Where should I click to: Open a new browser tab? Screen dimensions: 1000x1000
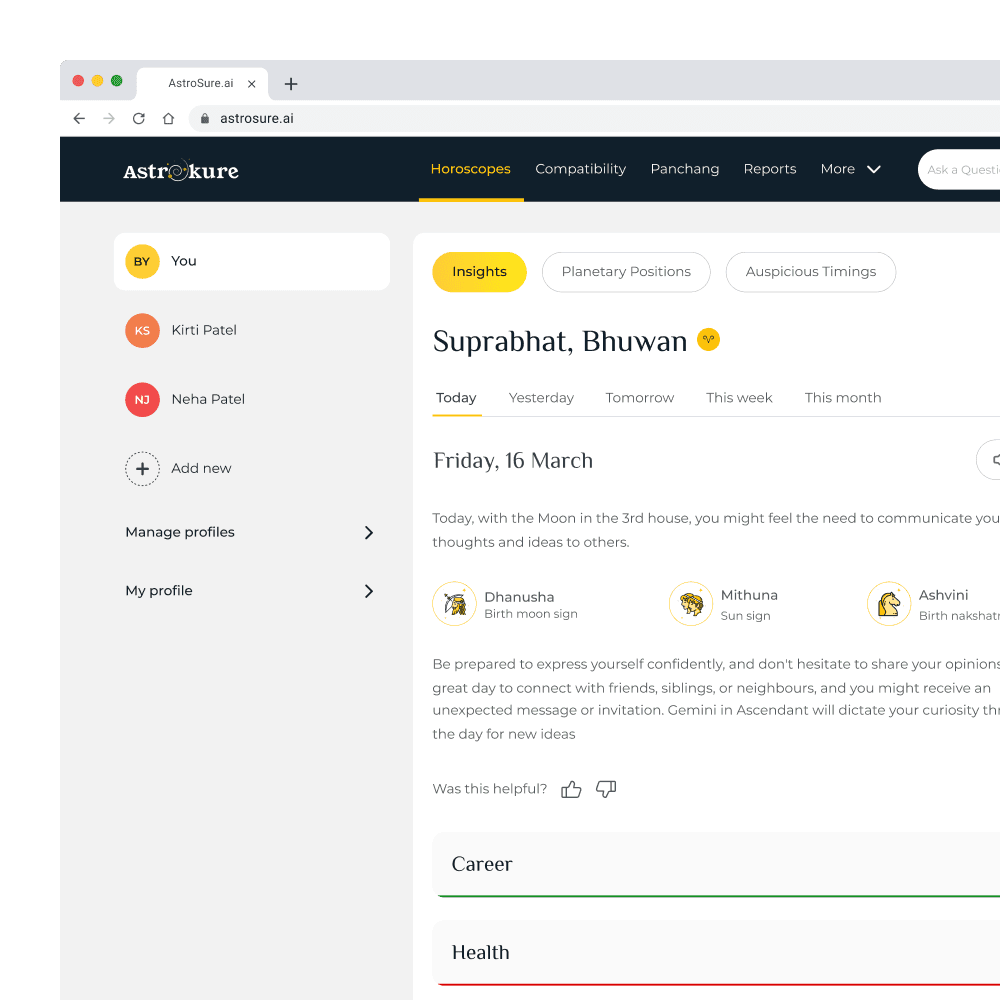(x=291, y=84)
